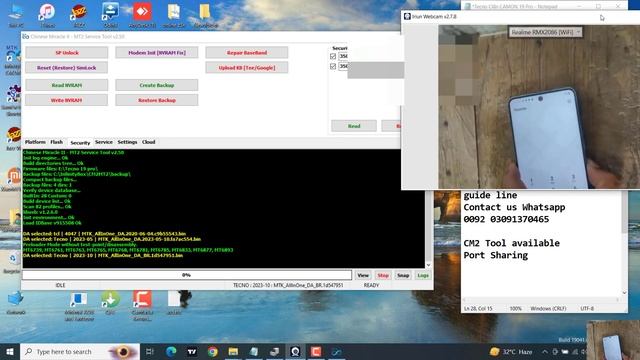This screenshot has height=360, width=640.
Task: Open the AnyDesk desktop icon
Action: (142, 14)
